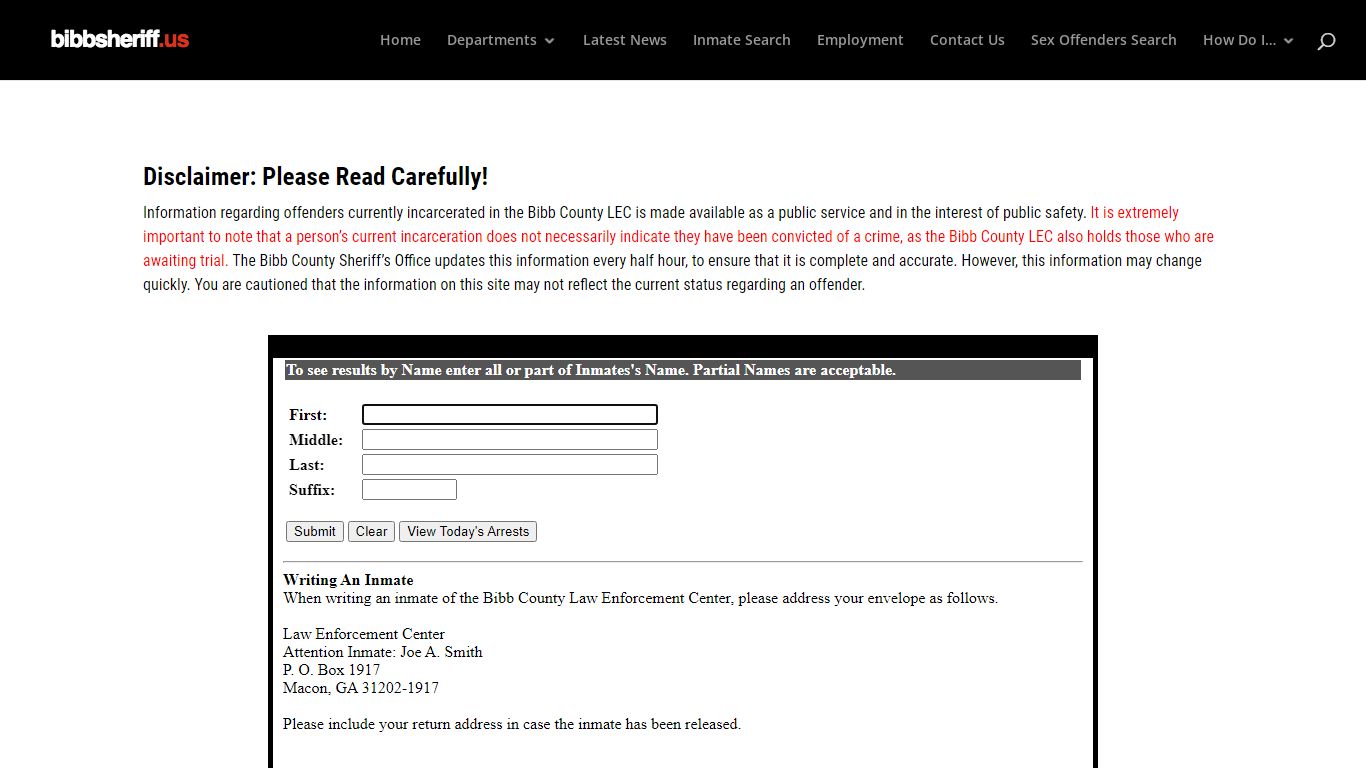
Task: Select the 'Disclaimer: Please Read Carefully!' heading
Action: click(316, 177)
